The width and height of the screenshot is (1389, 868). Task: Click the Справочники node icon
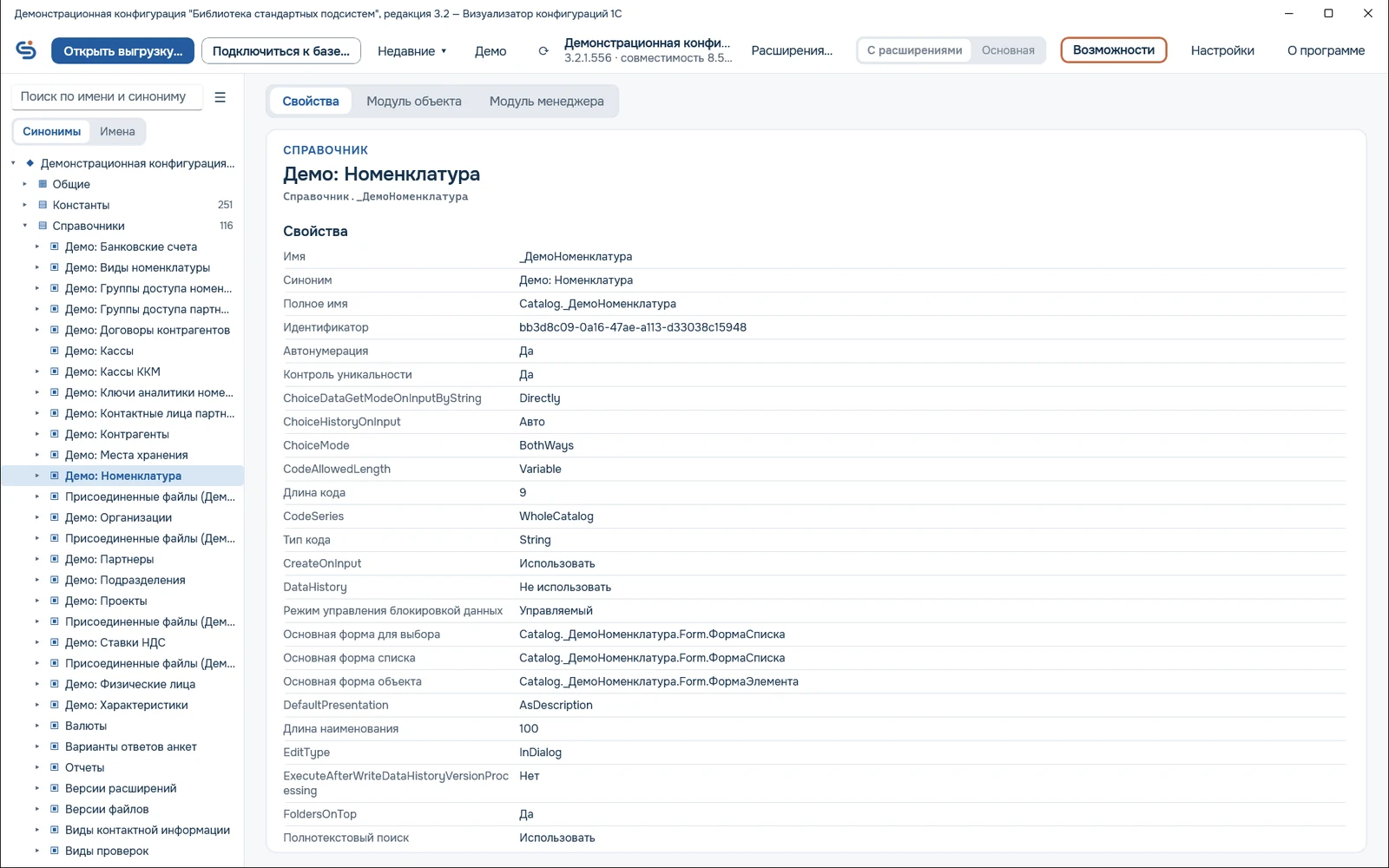click(43, 226)
